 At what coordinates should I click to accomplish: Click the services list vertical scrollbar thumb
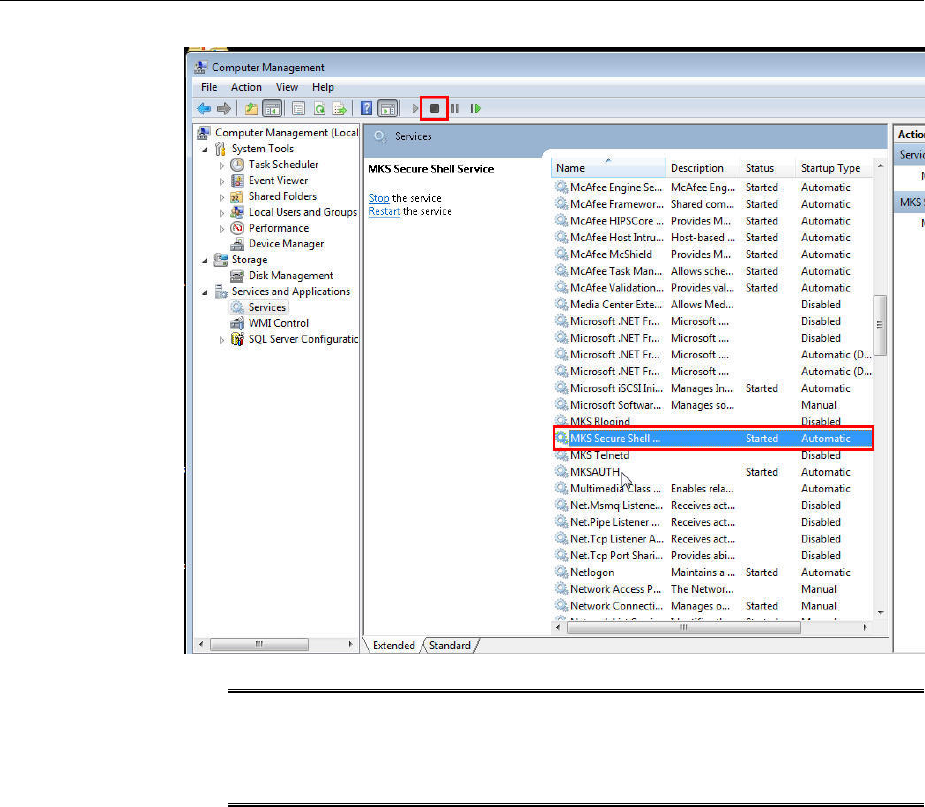click(880, 325)
